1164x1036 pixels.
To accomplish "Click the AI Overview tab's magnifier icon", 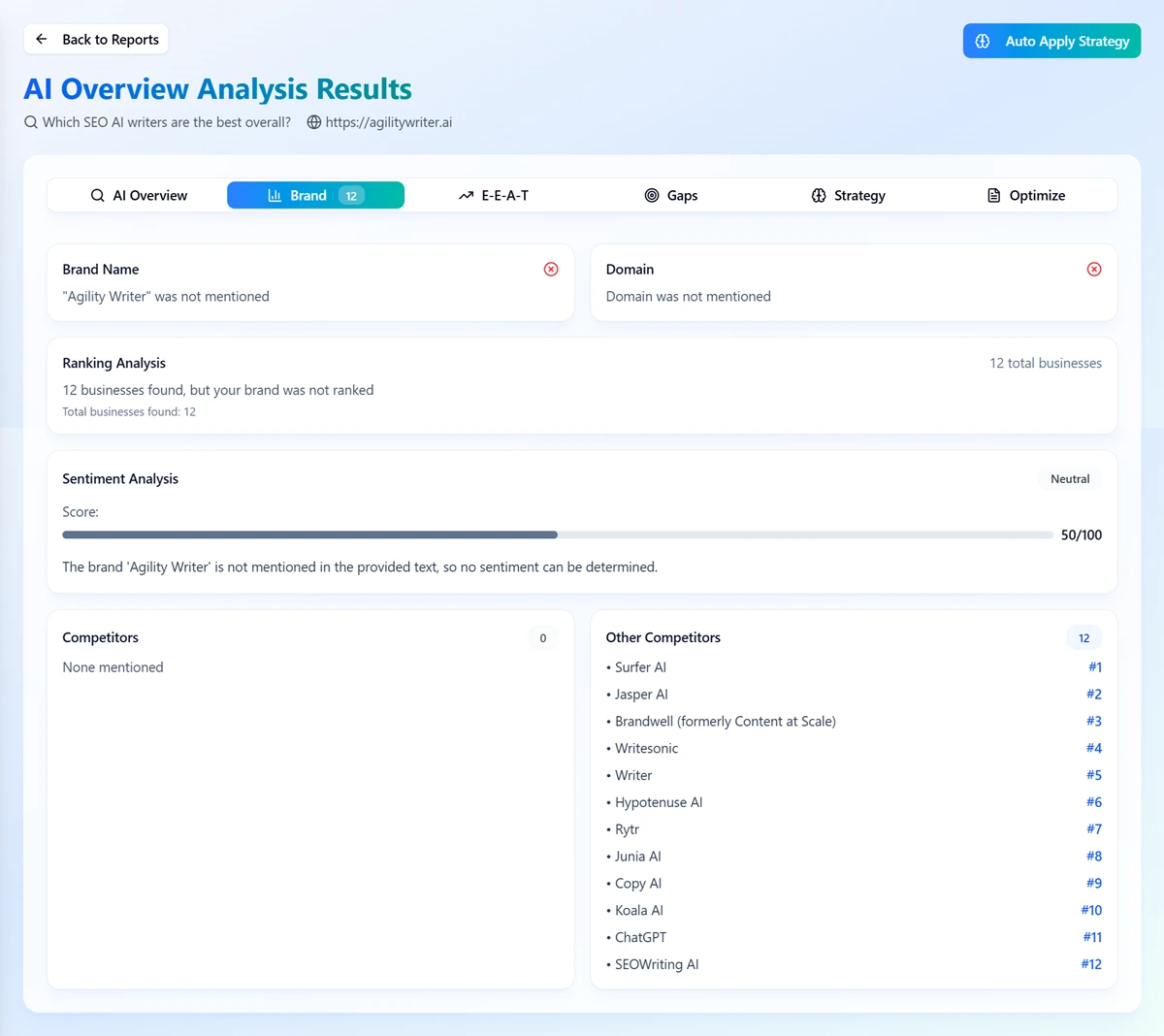I will (98, 195).
